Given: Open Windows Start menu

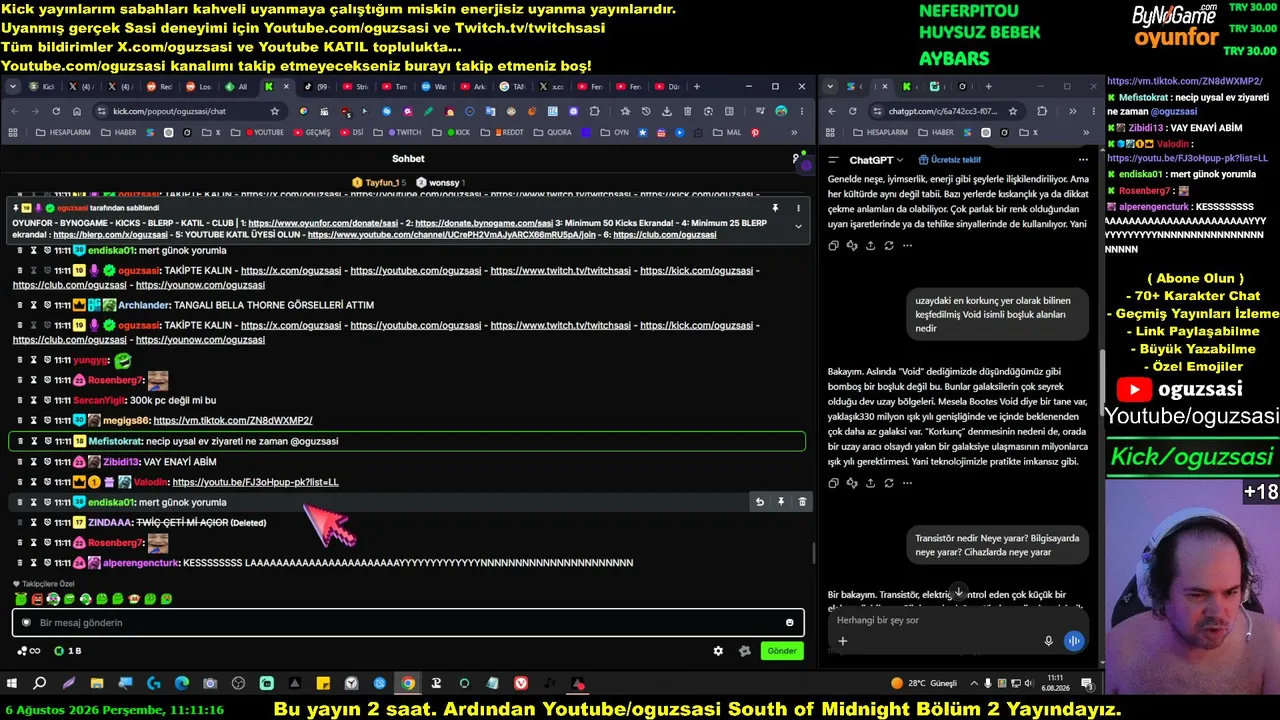Looking at the screenshot, I should coord(12,684).
